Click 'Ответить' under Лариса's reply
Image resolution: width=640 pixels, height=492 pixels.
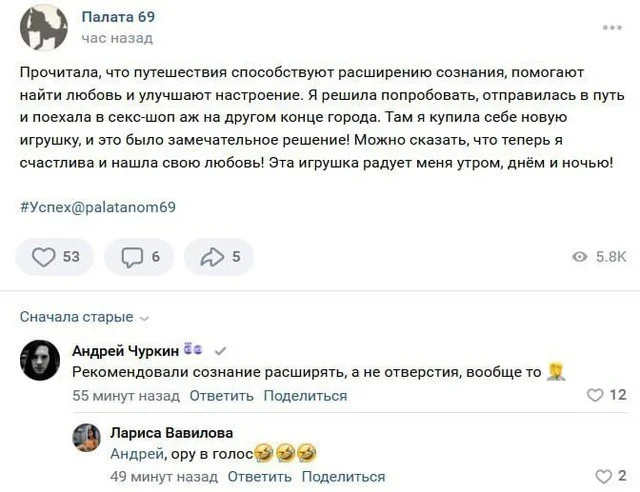tap(259, 477)
